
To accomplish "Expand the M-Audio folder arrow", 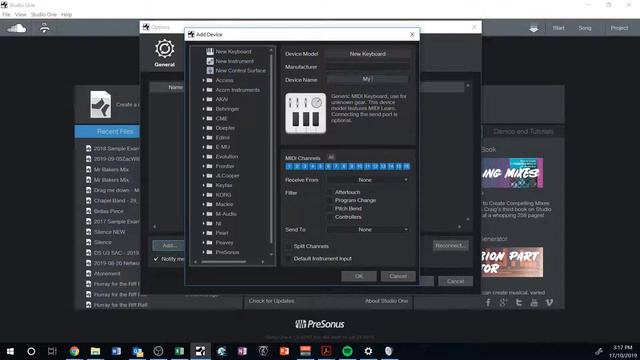I will (203, 214).
